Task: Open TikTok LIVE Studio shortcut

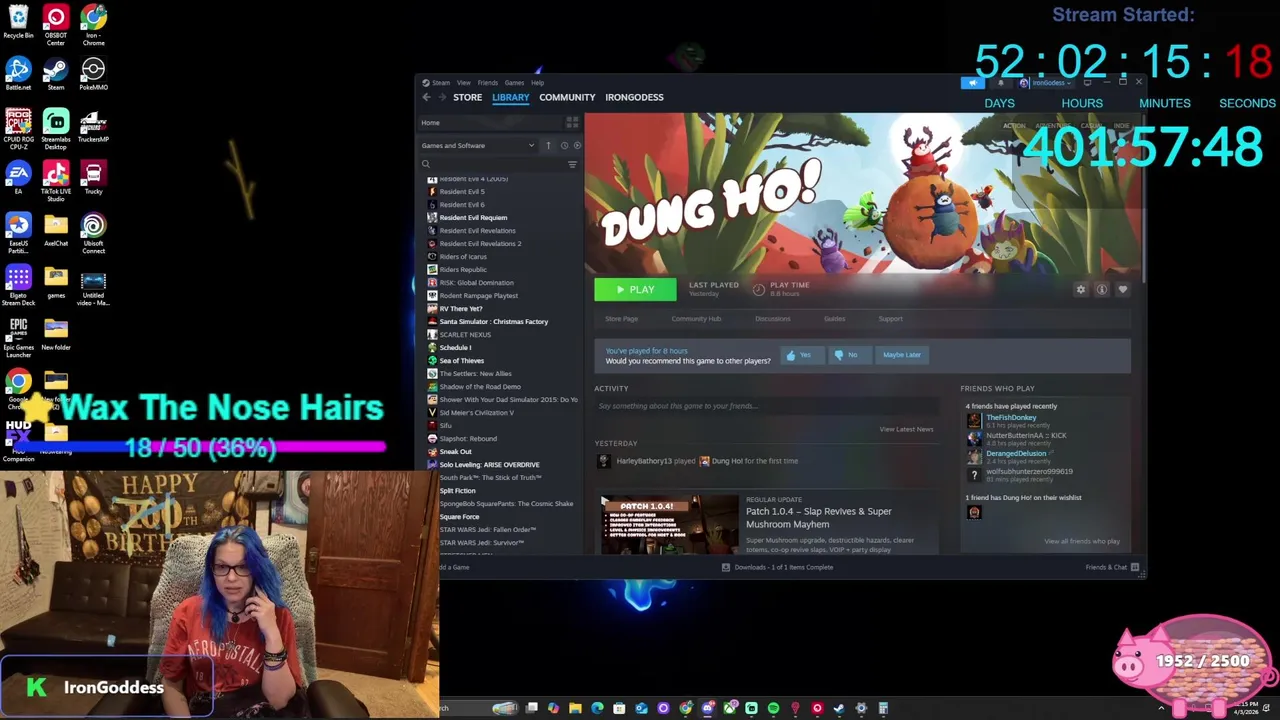Action: click(56, 181)
